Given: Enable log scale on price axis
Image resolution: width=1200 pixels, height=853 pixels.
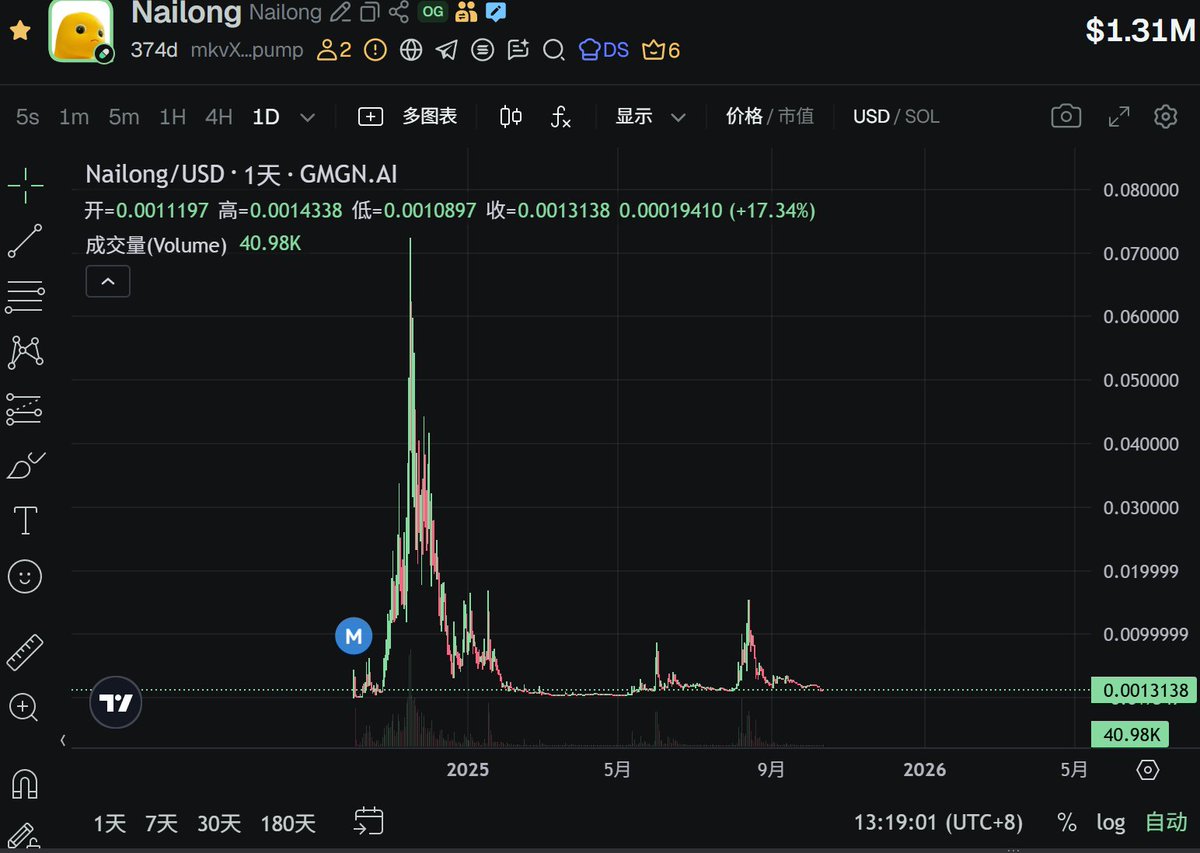Looking at the screenshot, I should click(x=1110, y=822).
